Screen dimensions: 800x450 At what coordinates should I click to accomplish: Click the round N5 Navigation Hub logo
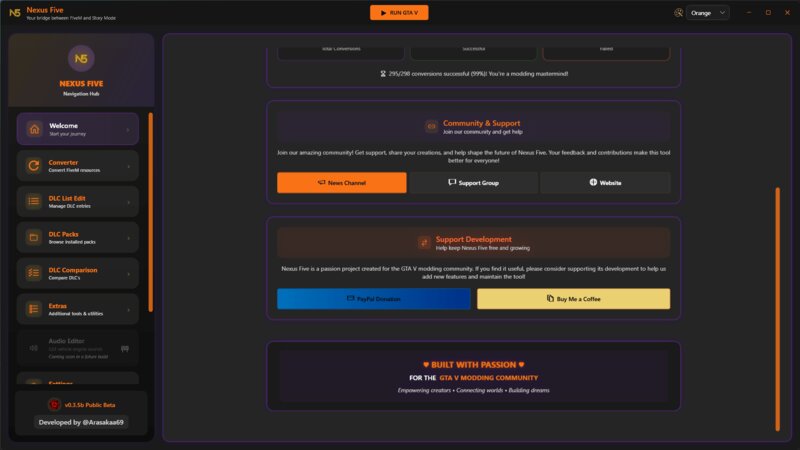click(80, 58)
